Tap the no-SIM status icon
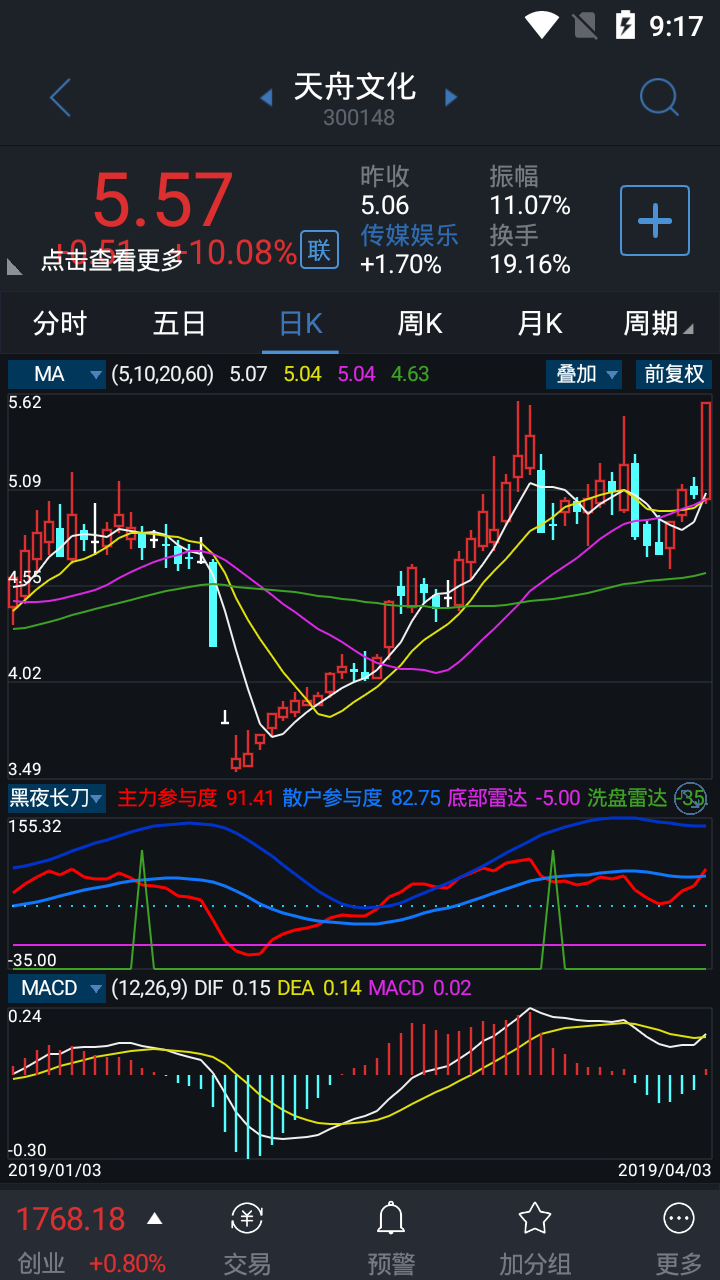720x1280 pixels. [583, 24]
